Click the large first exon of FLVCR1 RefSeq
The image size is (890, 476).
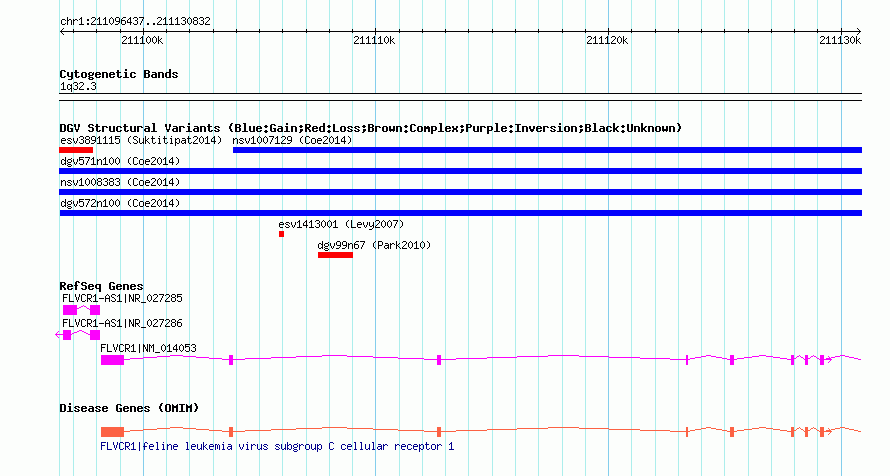pyautogui.click(x=112, y=360)
